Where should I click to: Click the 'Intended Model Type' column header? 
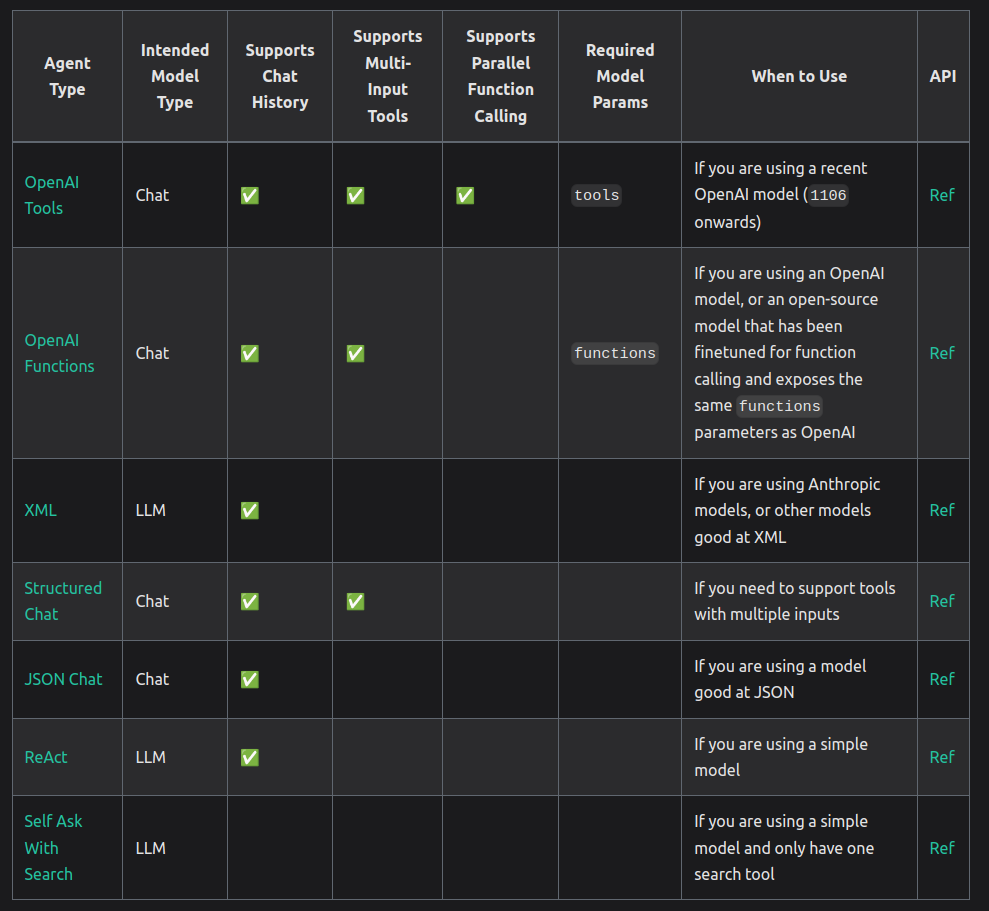175,76
